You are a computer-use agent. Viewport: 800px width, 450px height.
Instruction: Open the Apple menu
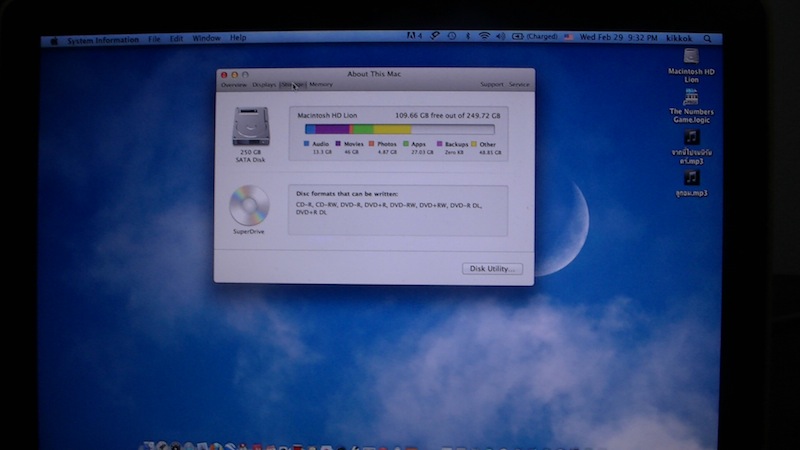click(x=54, y=41)
